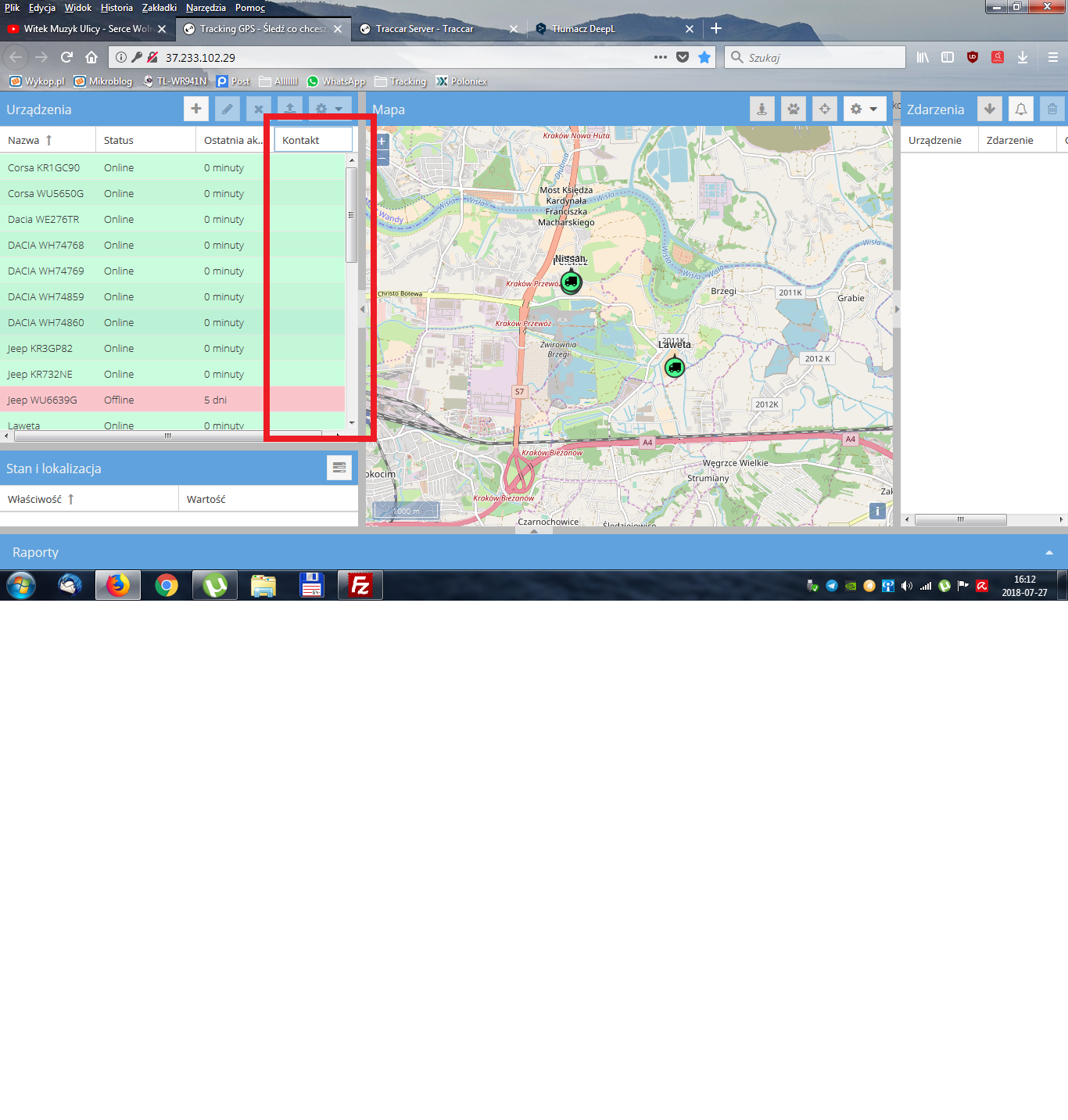Click the Urządzenie column header in Zdarzenia

pos(939,140)
